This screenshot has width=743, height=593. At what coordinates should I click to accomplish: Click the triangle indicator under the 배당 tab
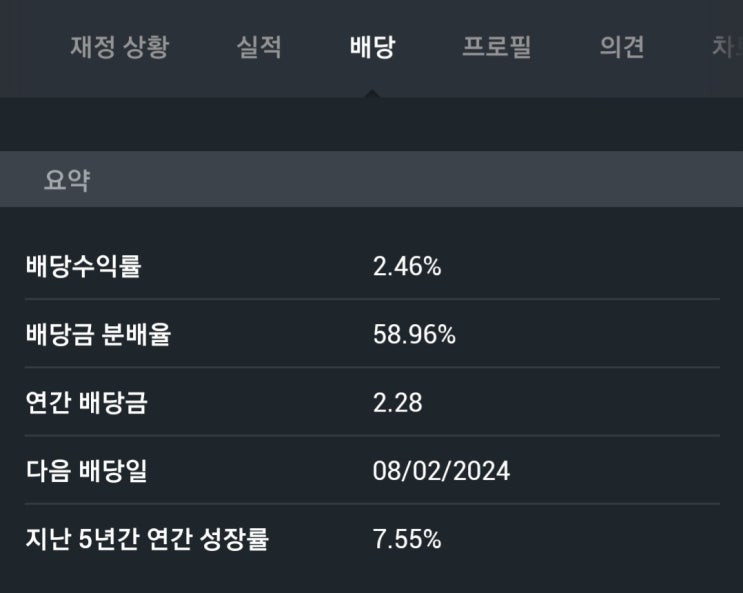(372, 93)
